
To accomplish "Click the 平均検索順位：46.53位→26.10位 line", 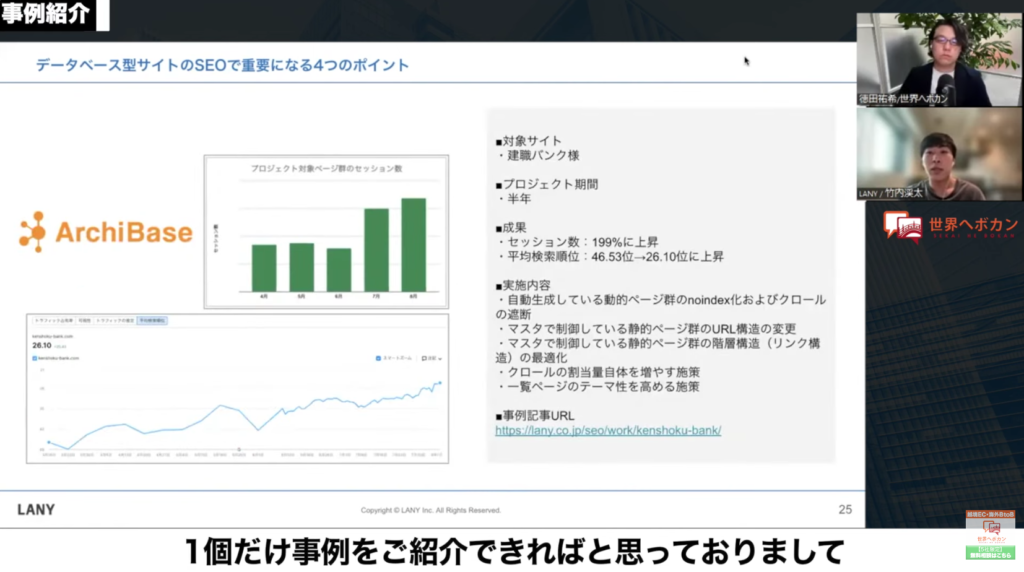I will (611, 257).
